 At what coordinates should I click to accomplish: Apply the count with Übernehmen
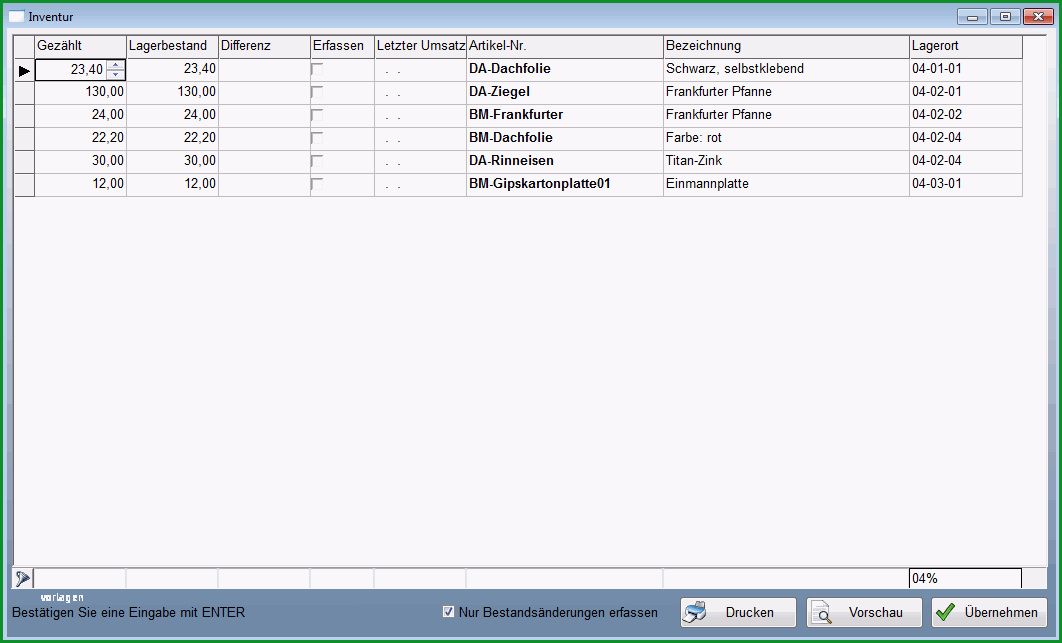pyautogui.click(x=990, y=613)
